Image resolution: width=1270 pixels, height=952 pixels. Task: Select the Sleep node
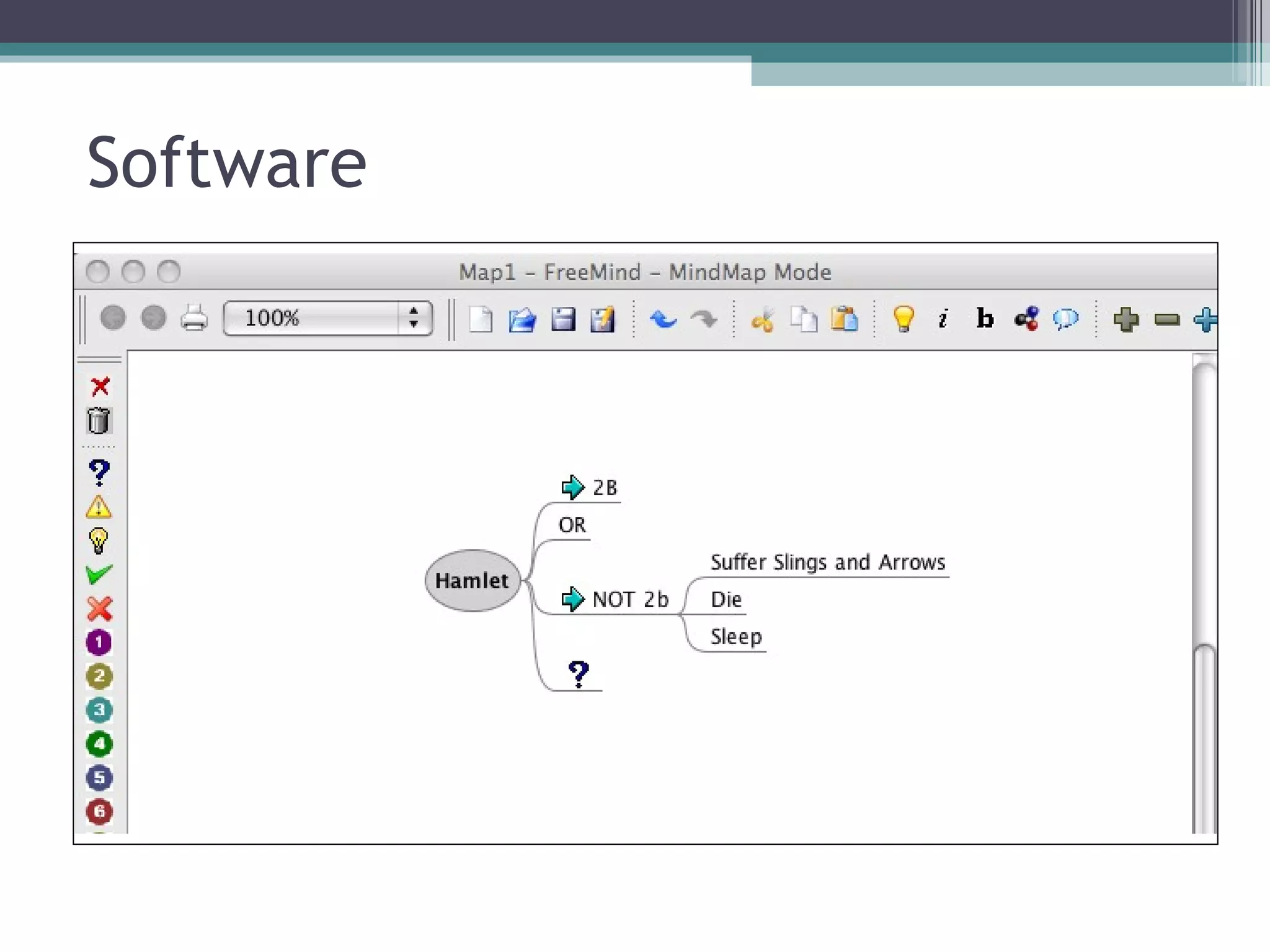tap(736, 637)
